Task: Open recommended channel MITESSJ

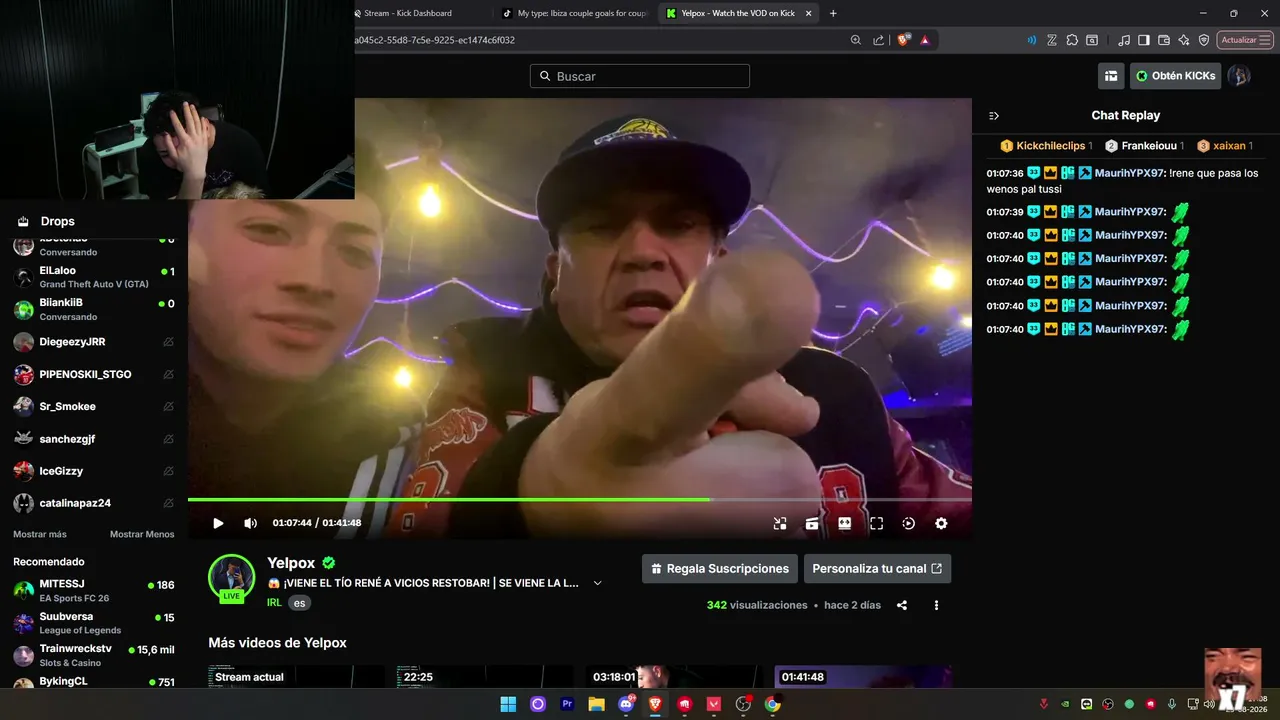Action: [x=94, y=590]
